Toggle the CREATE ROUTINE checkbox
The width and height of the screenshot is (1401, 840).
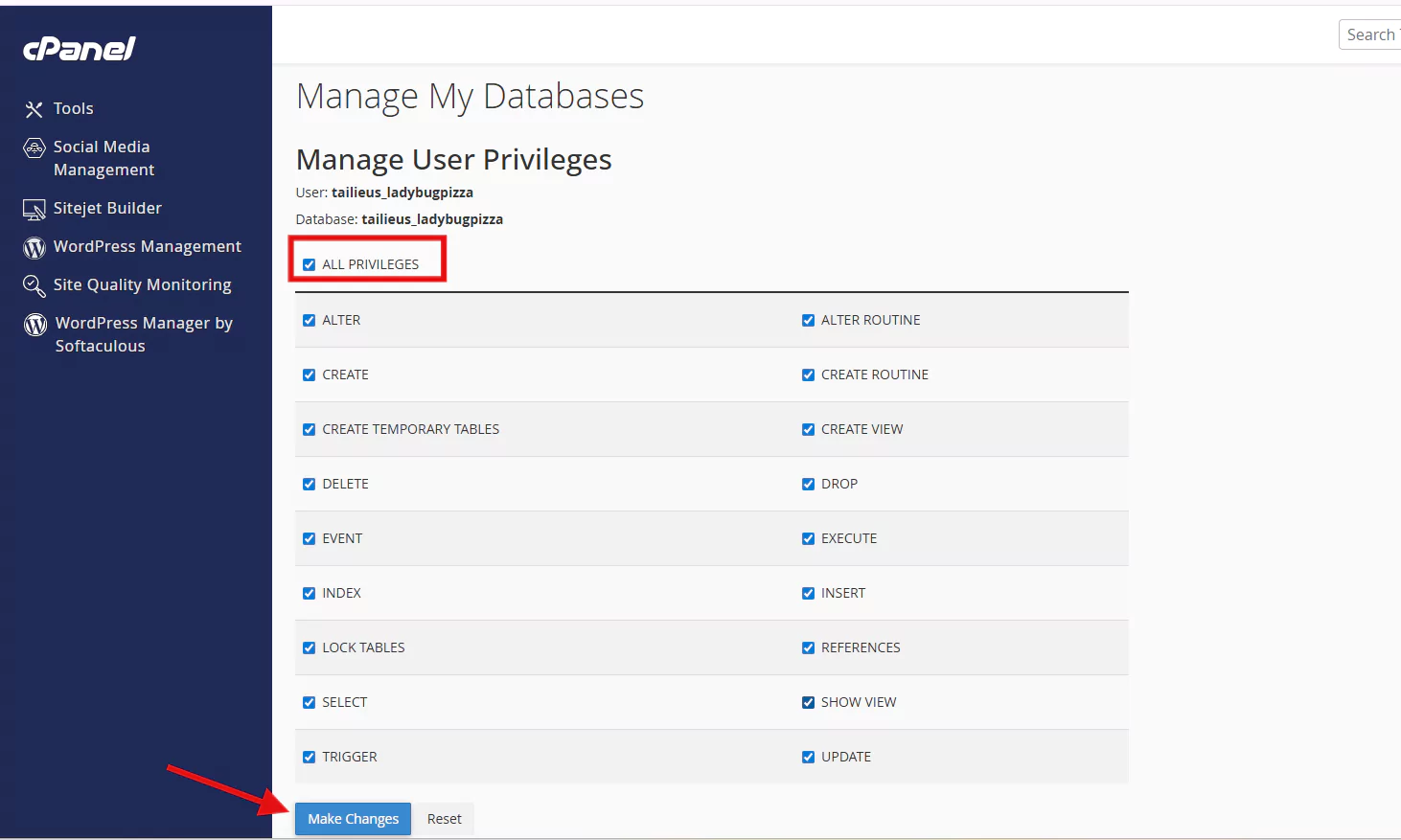pyautogui.click(x=808, y=375)
